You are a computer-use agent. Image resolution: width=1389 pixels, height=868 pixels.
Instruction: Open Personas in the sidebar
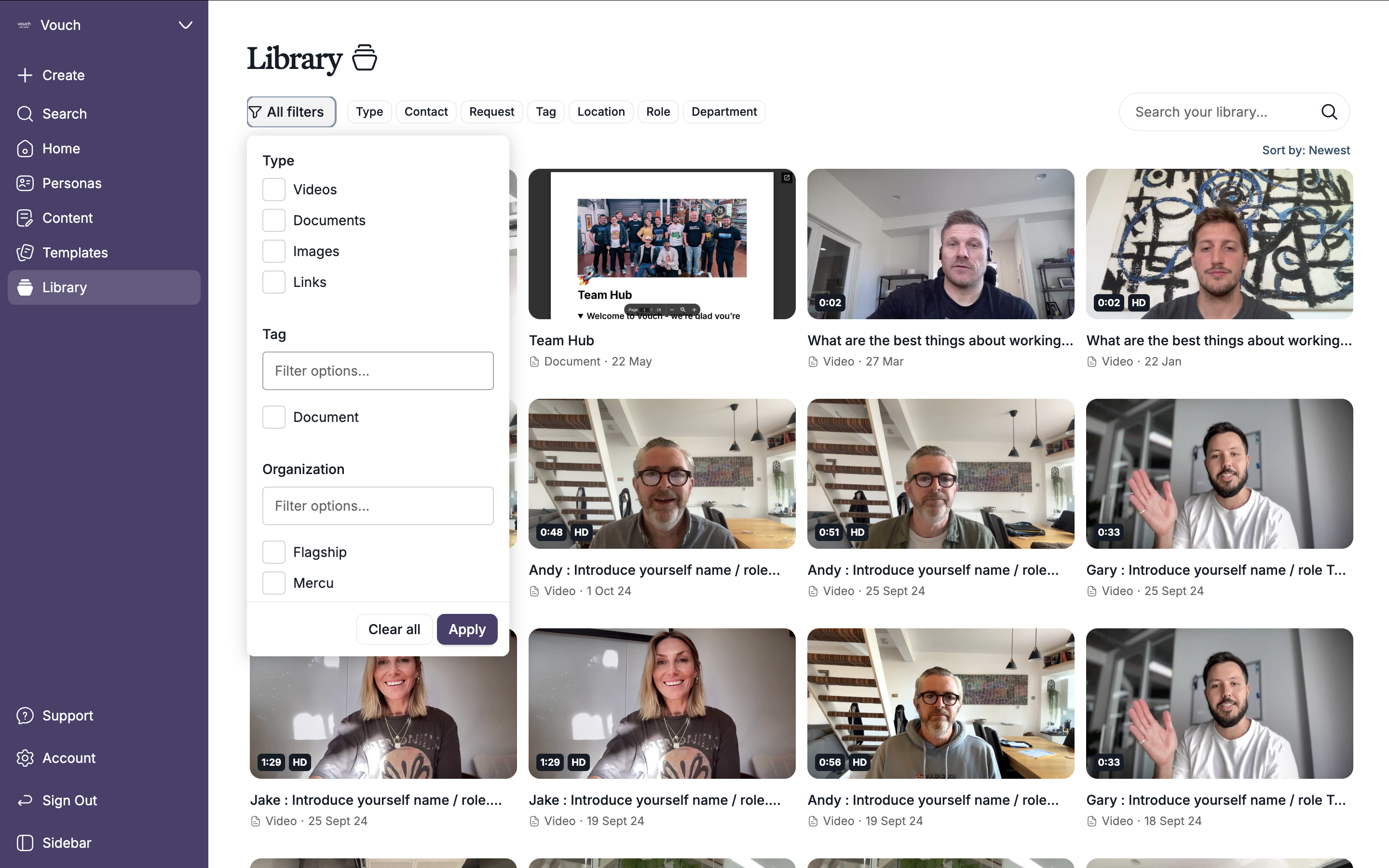pyautogui.click(x=104, y=183)
